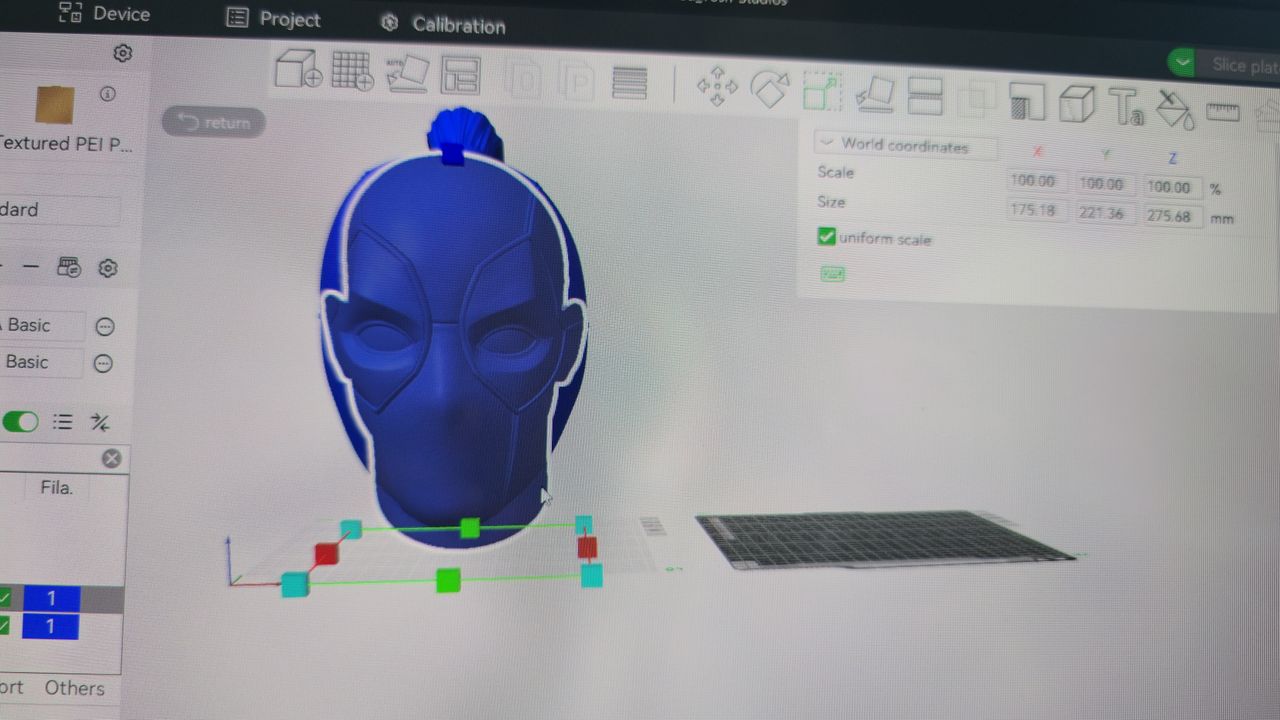Open filament settings gear icon
This screenshot has width=1280, height=720.
108,268
